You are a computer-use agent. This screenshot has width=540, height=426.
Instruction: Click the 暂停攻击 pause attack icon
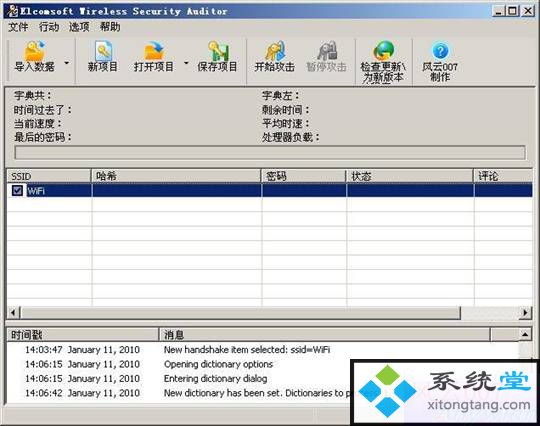coord(326,57)
